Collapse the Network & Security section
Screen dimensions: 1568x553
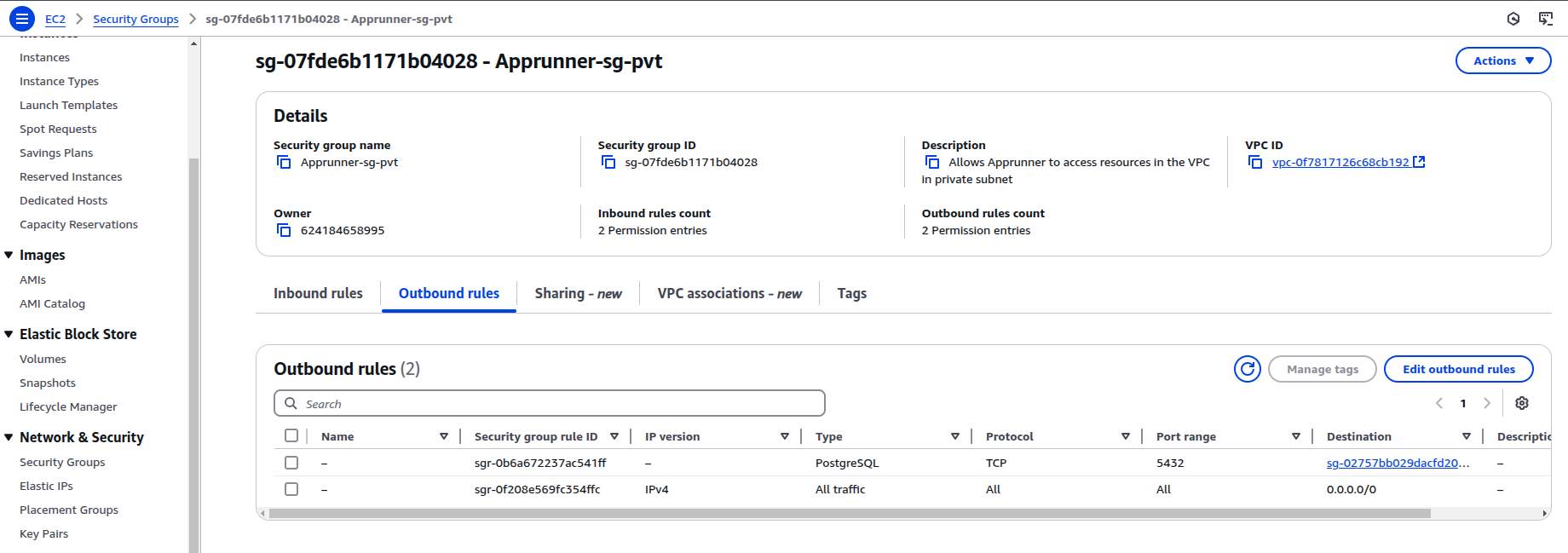(9, 437)
